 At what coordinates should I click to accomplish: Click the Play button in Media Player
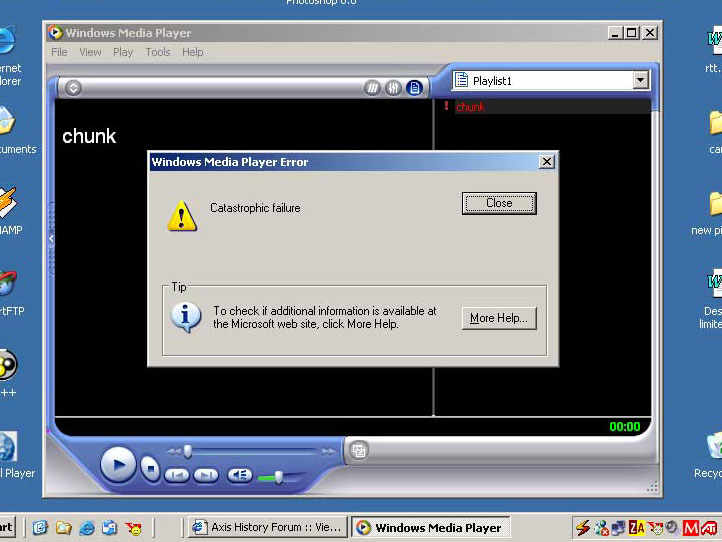[x=118, y=465]
